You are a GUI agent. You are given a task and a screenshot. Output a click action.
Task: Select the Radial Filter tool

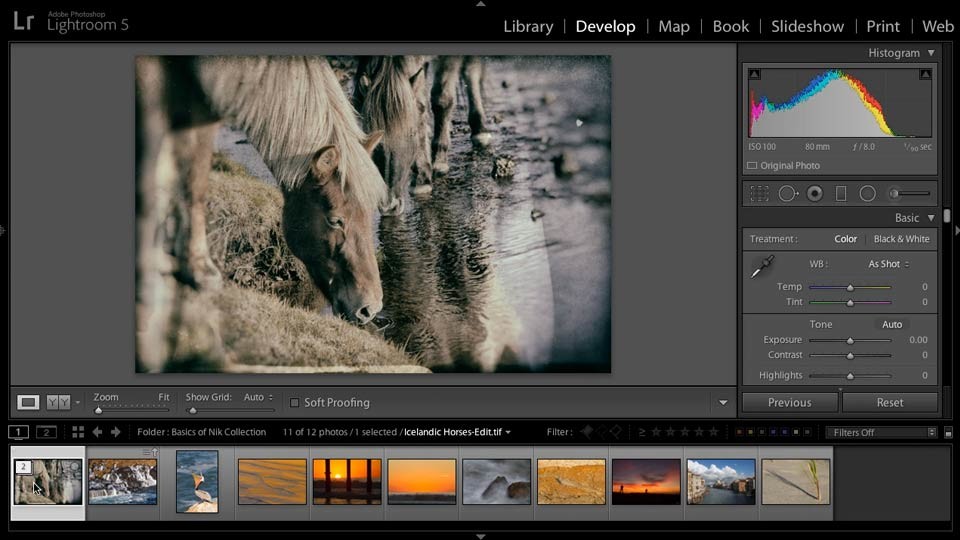pos(868,193)
